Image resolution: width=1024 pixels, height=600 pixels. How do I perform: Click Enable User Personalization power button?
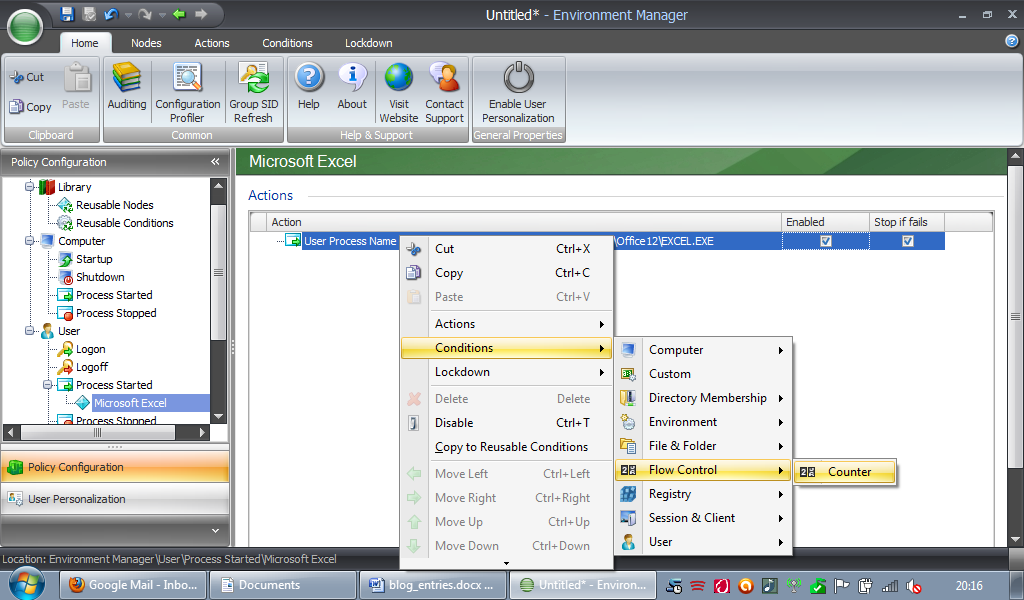[518, 92]
